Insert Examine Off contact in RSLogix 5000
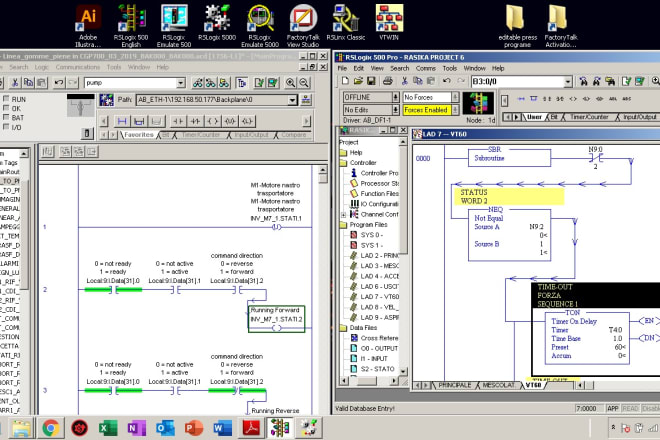Image resolution: width=660 pixels, height=440 pixels. point(195,121)
